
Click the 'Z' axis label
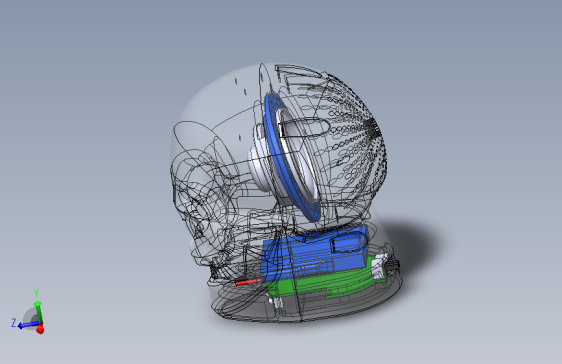click(x=14, y=322)
